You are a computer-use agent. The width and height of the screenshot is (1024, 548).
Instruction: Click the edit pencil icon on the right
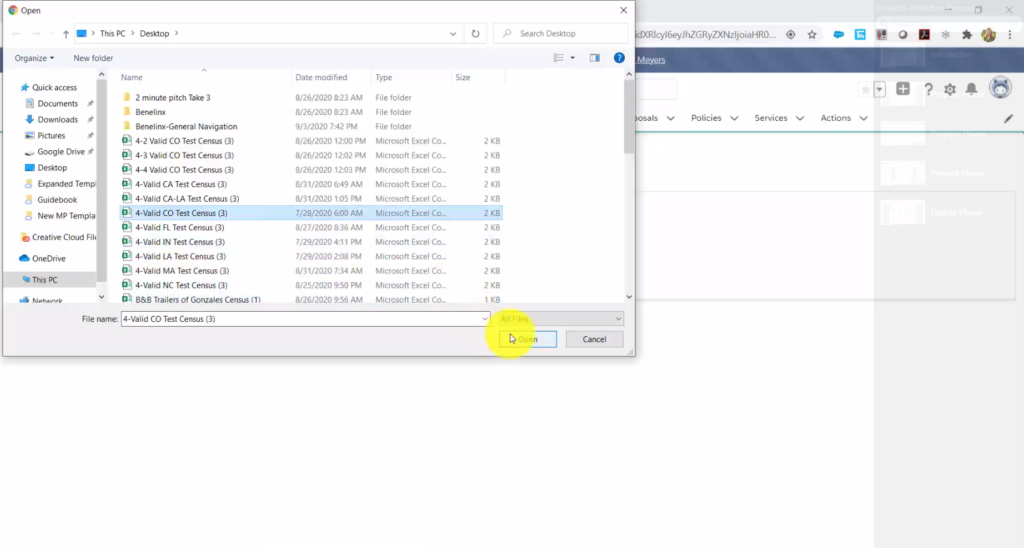point(1008,118)
